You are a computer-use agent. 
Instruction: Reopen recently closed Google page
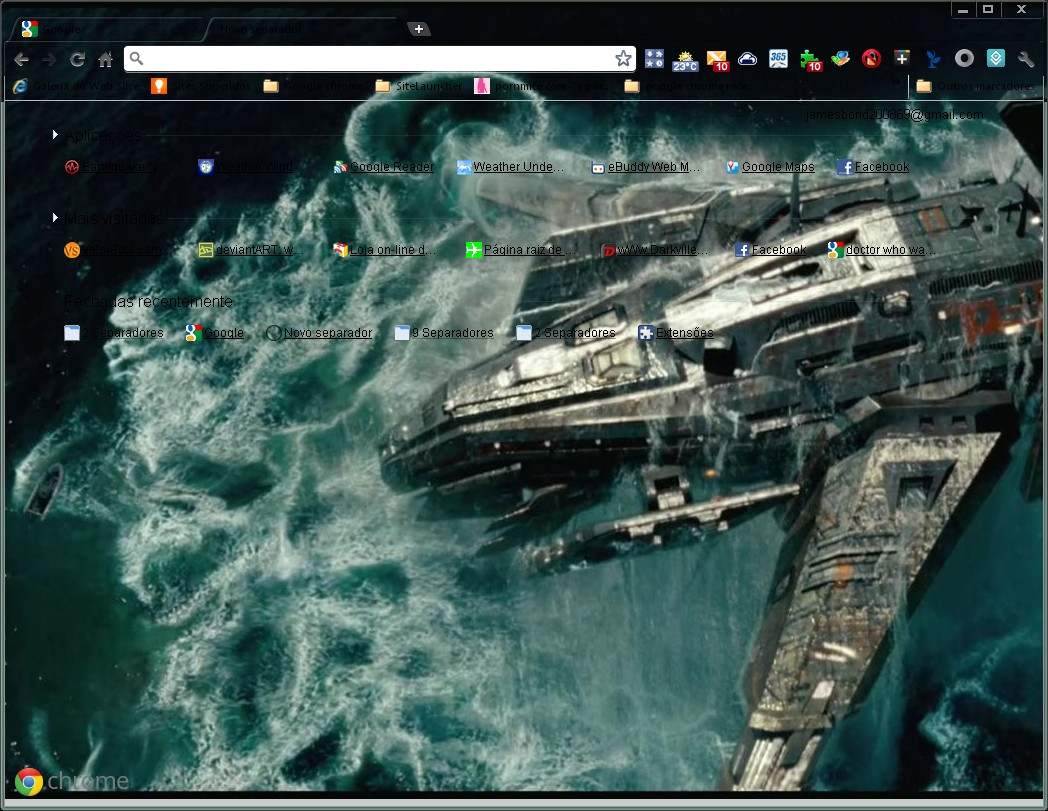(215, 333)
